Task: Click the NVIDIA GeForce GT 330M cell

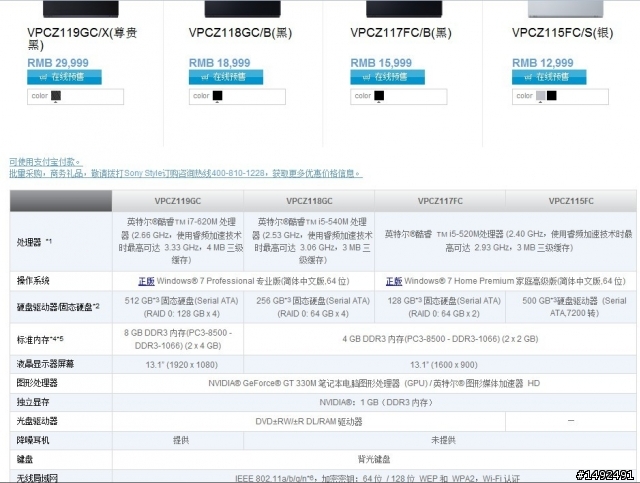Action: 374,383
